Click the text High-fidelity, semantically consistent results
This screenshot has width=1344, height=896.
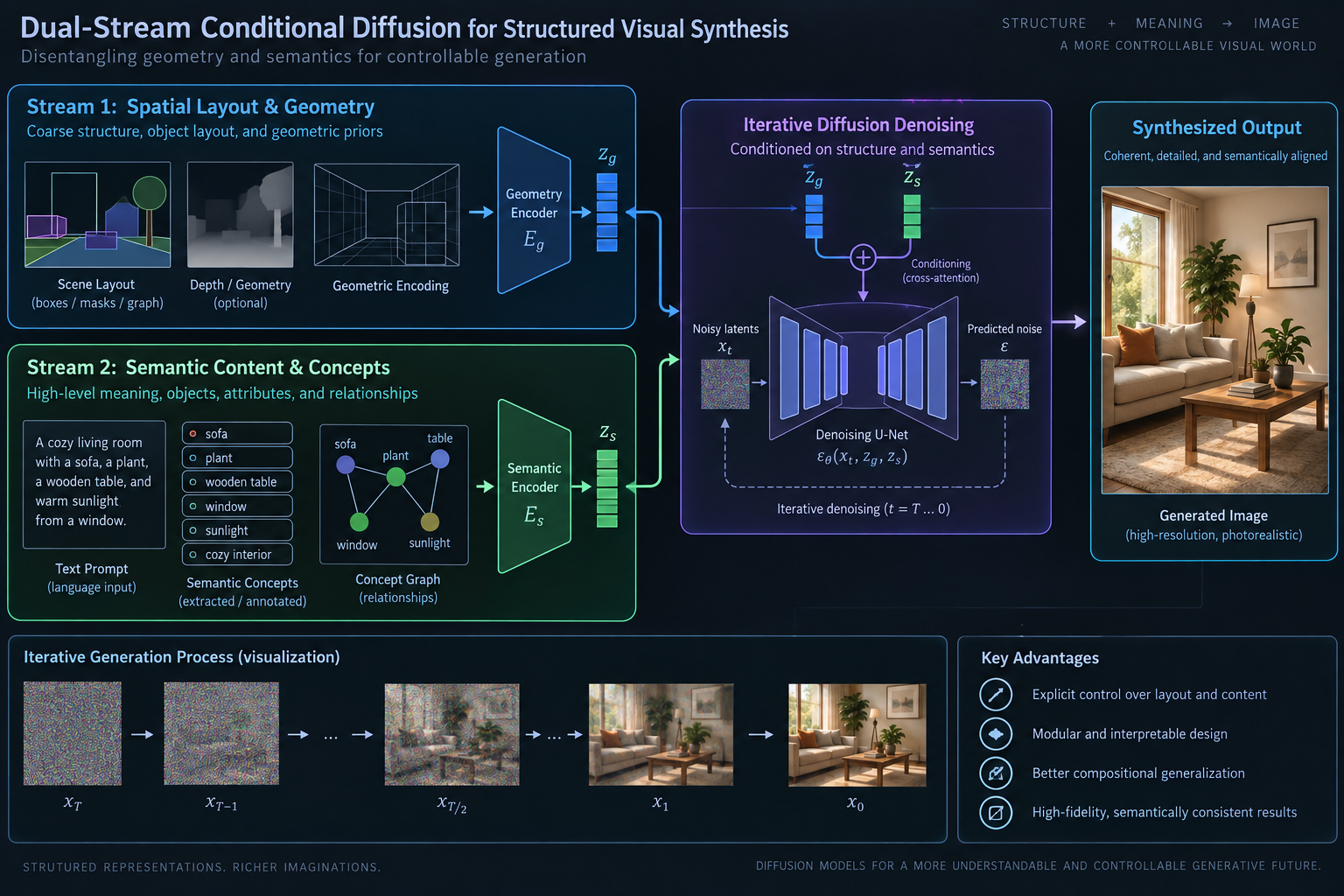[x=1165, y=813]
